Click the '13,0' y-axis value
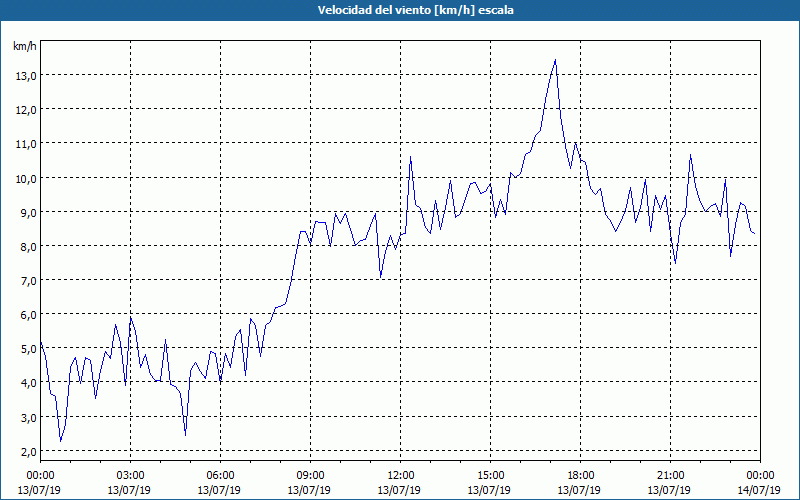The height and width of the screenshot is (500, 800). click(27, 76)
